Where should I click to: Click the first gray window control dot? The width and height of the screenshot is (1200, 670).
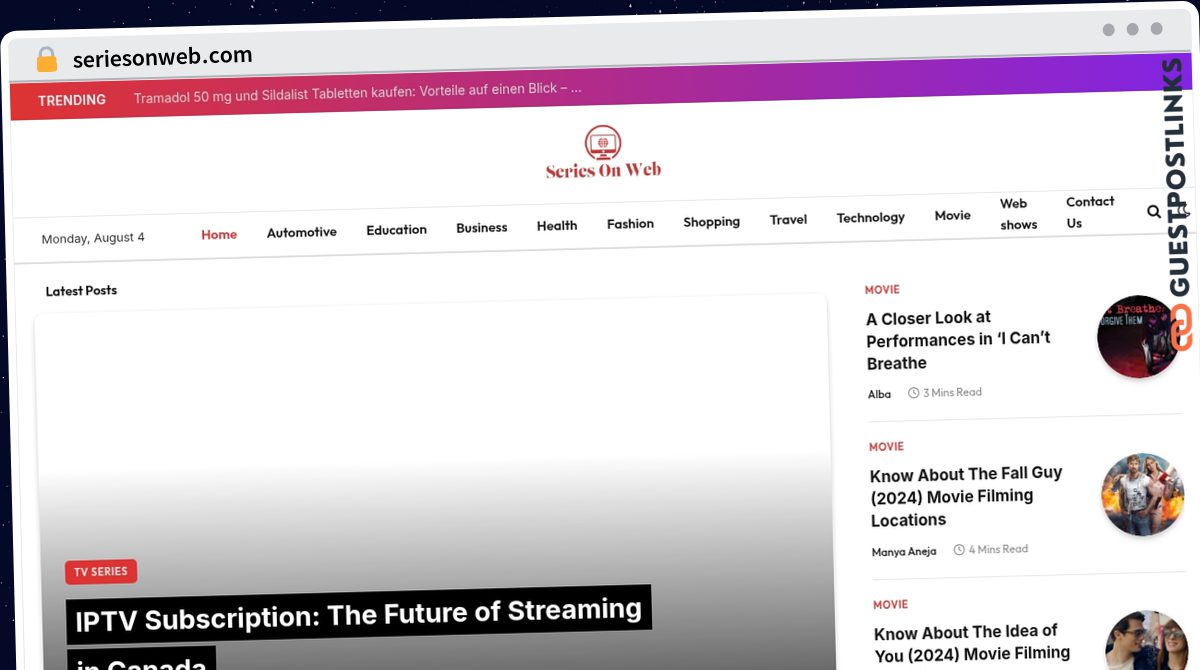1108,30
